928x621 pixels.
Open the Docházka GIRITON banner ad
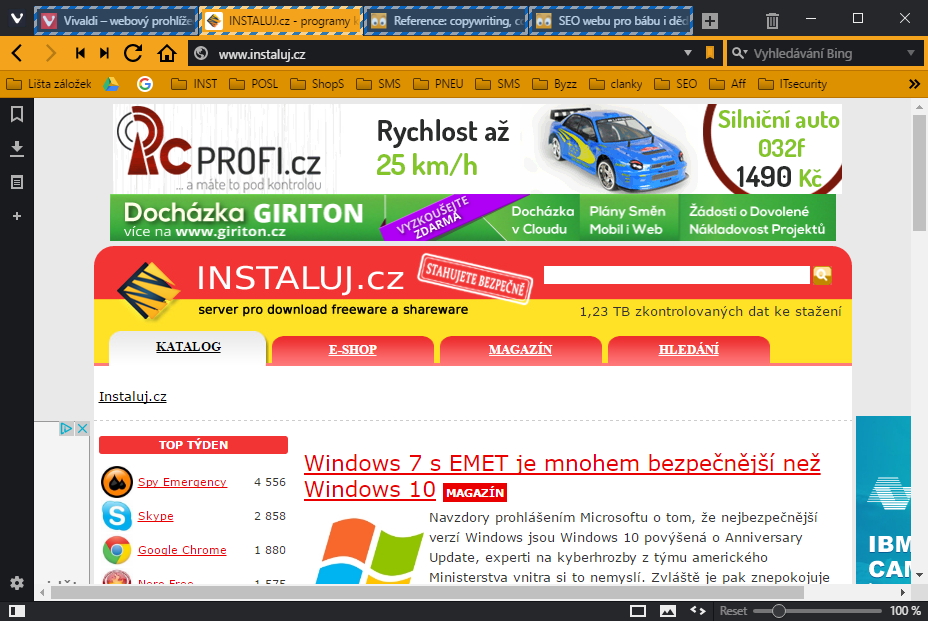coord(473,217)
